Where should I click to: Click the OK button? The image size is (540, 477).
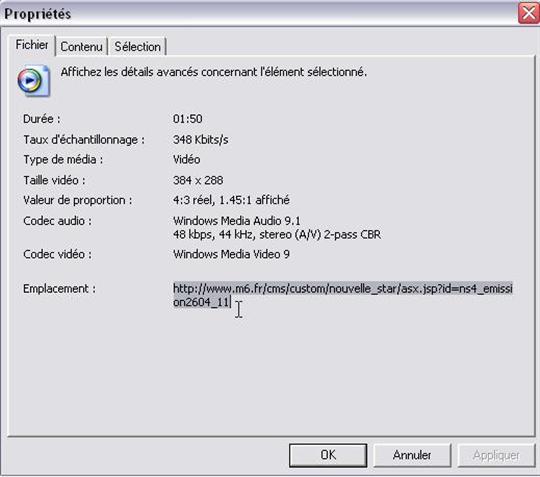pos(328,455)
